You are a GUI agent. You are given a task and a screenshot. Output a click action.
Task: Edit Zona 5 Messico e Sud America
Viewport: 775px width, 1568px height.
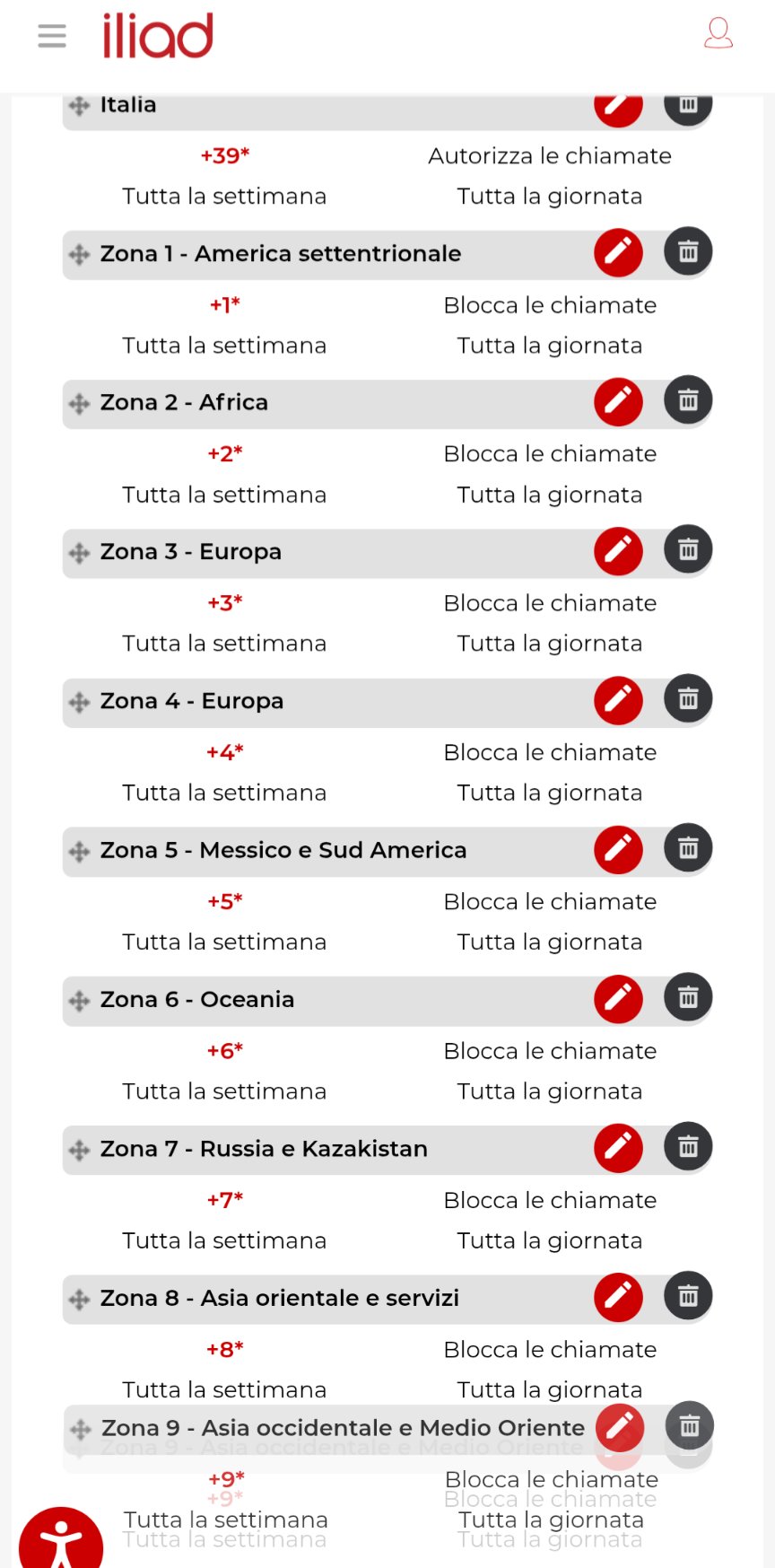[x=618, y=849]
